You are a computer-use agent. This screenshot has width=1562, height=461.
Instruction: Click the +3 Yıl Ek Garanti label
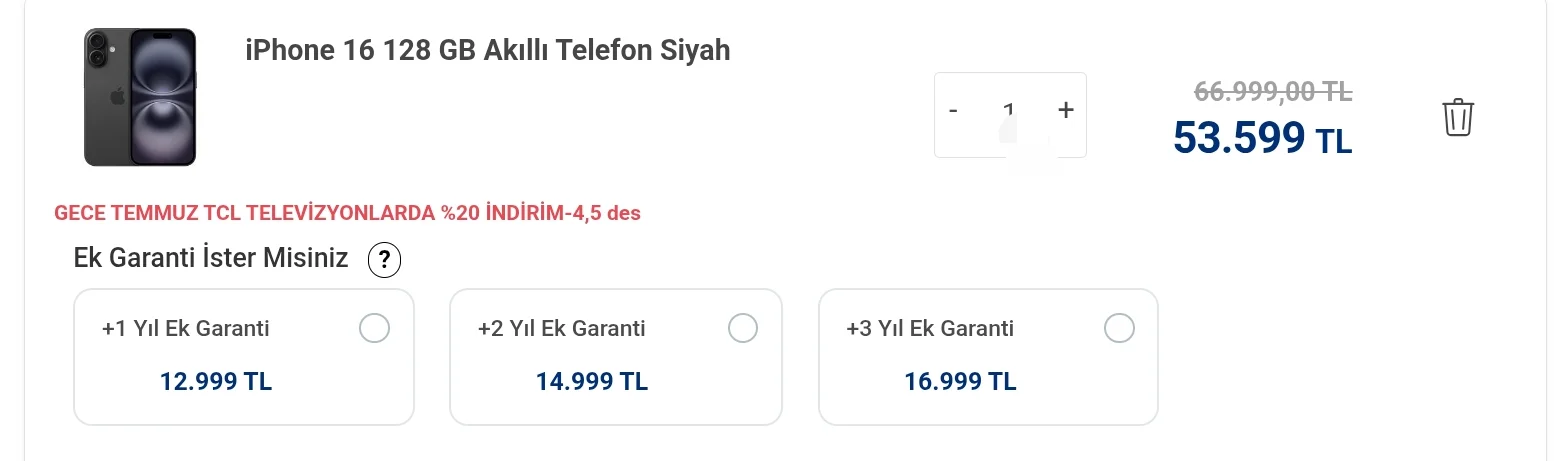930,328
